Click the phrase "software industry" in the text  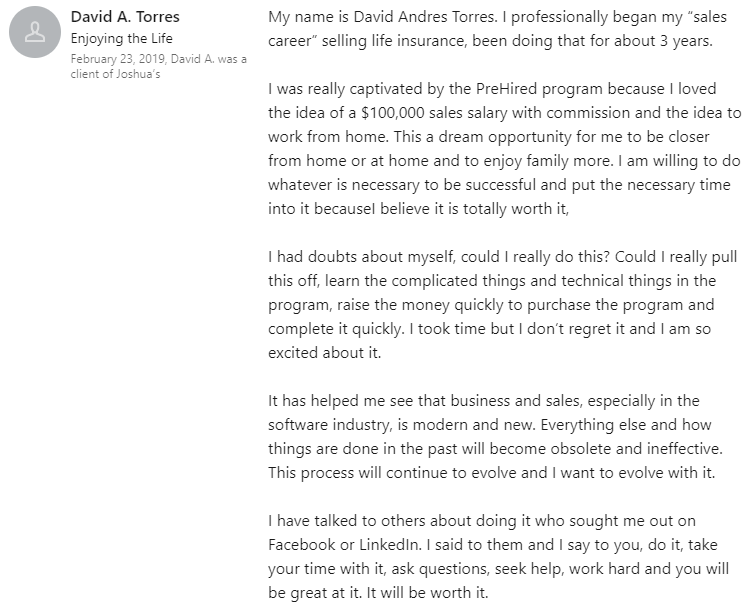(x=327, y=425)
